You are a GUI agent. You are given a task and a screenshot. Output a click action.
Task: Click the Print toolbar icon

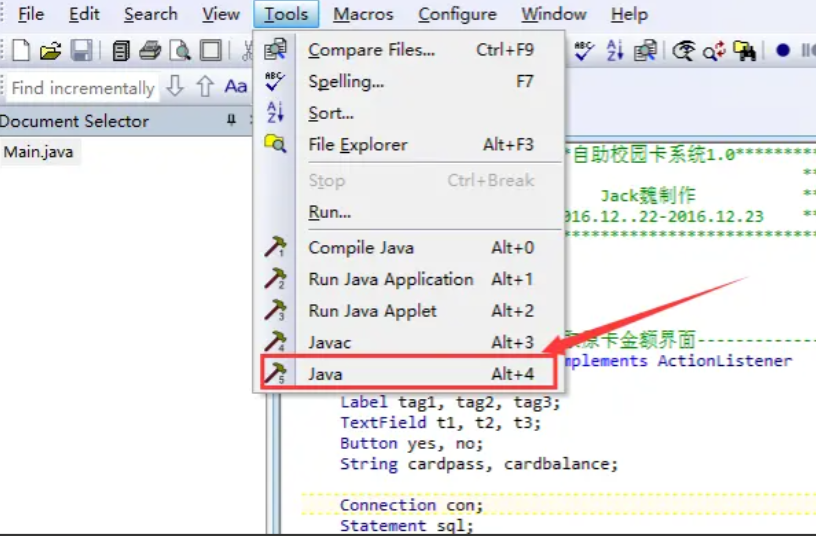click(x=150, y=51)
